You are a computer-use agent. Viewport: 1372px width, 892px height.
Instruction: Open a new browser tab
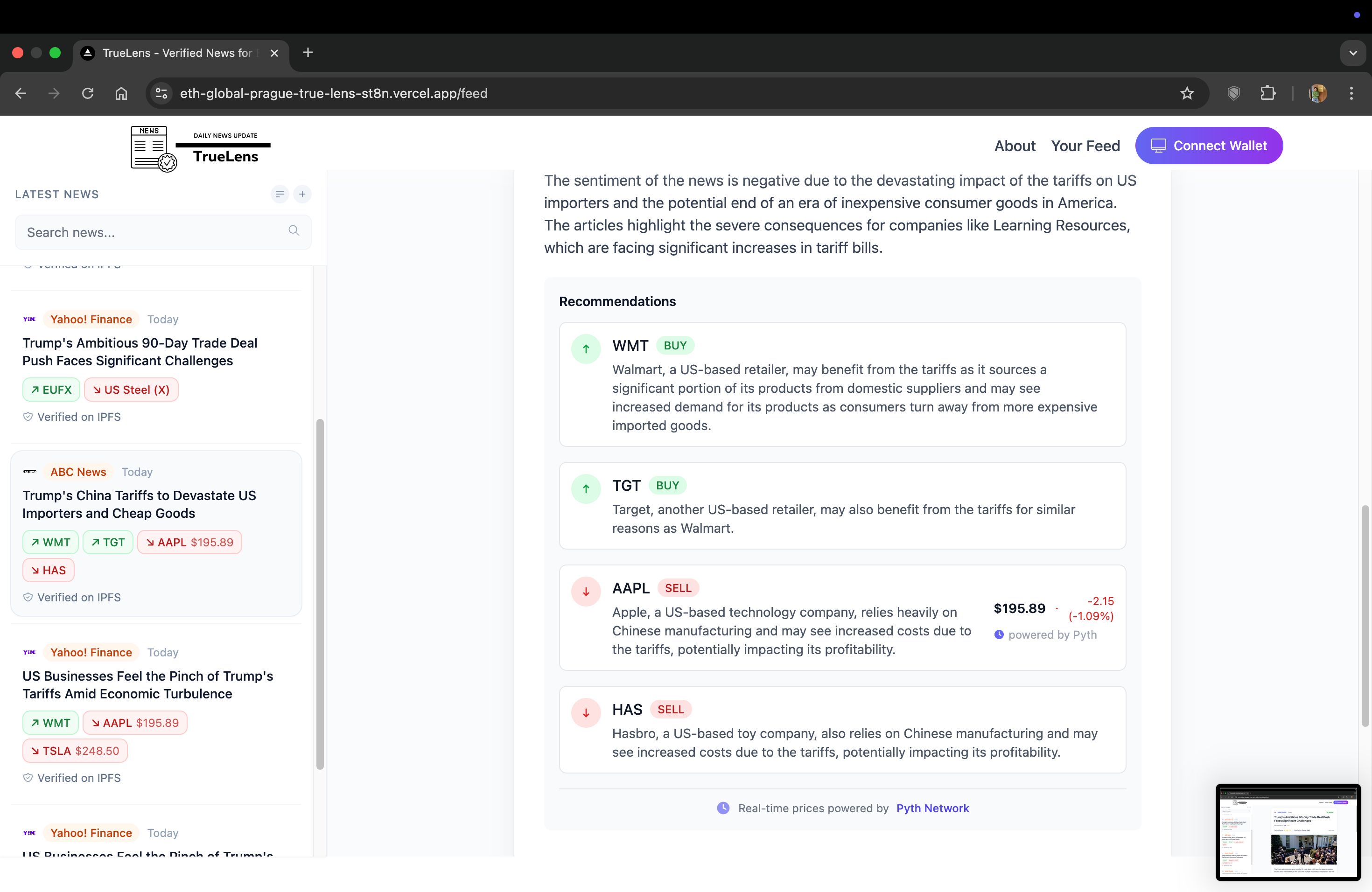308,53
